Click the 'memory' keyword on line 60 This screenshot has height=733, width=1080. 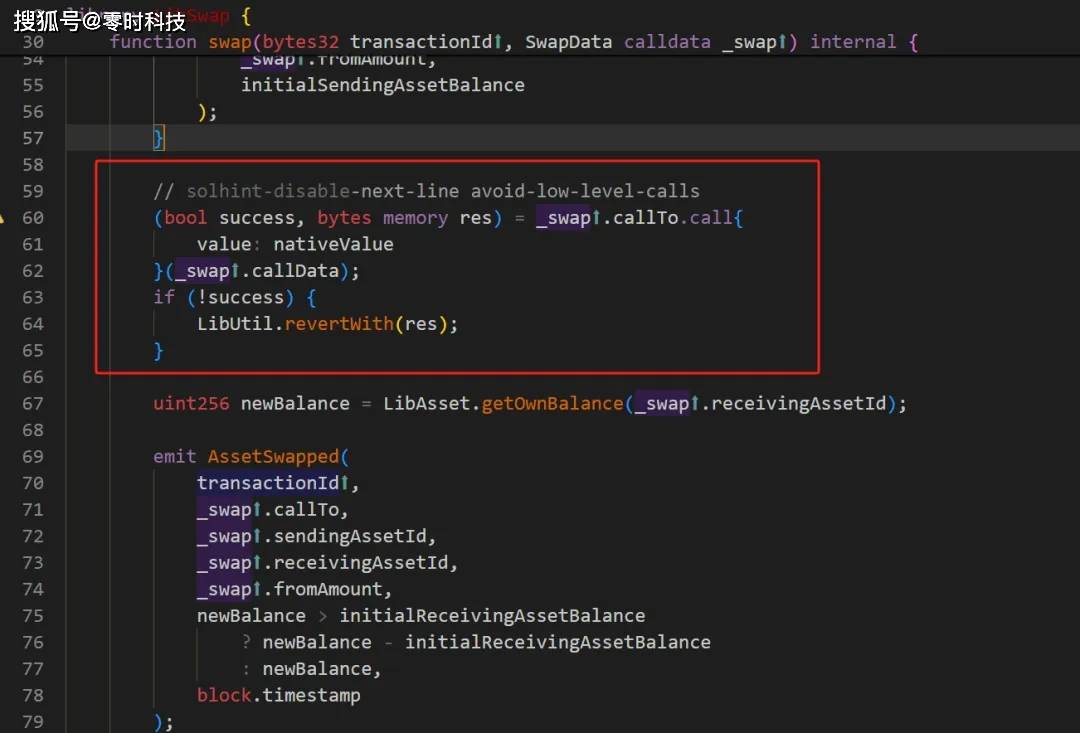415,218
